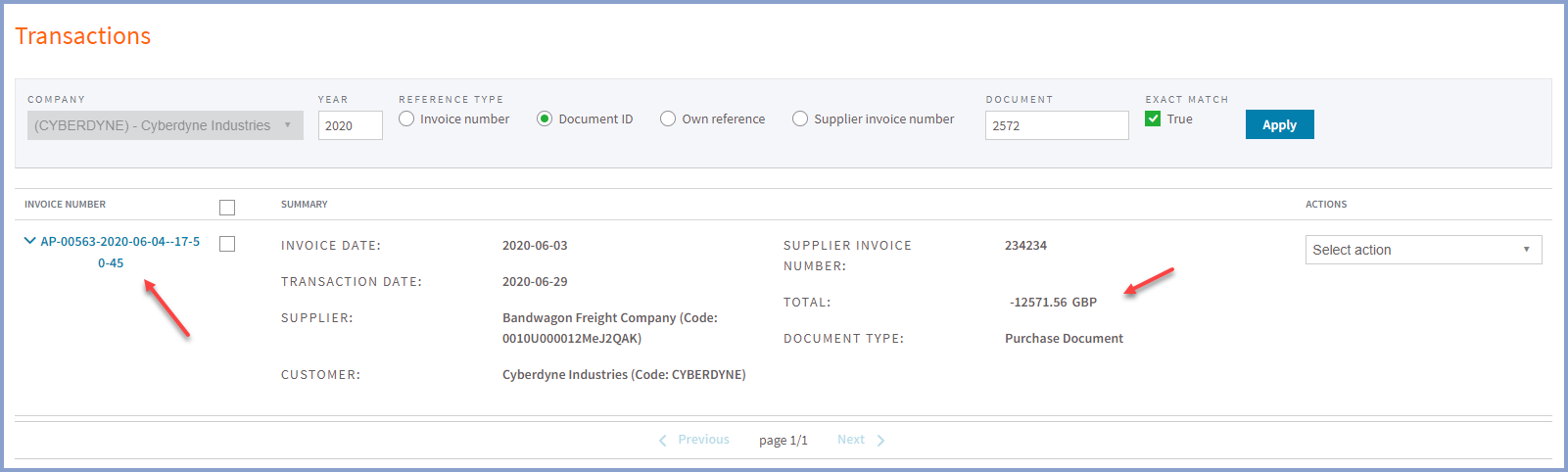Untick the Exact Match True checkbox
1568x472 pixels.
pyautogui.click(x=1153, y=118)
